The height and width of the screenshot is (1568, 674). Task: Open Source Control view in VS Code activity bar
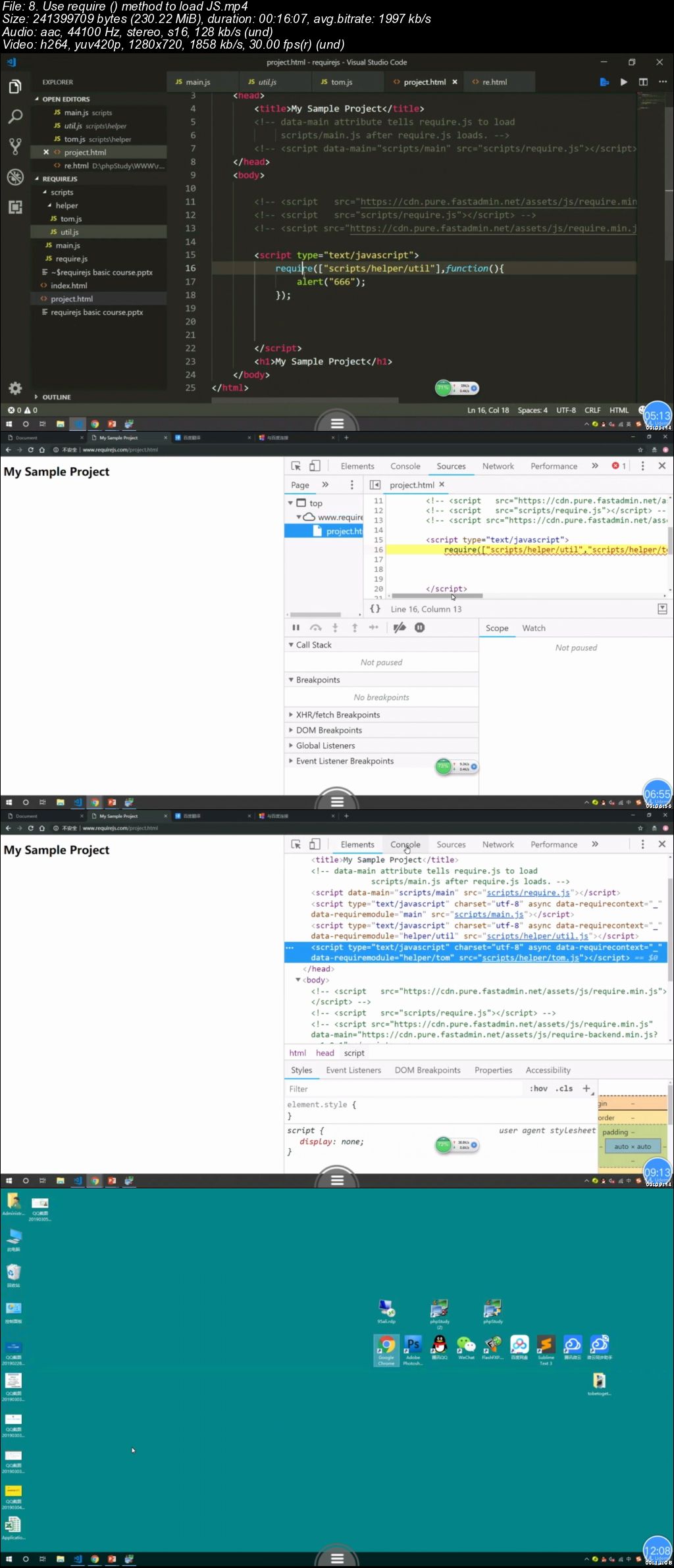click(x=14, y=146)
